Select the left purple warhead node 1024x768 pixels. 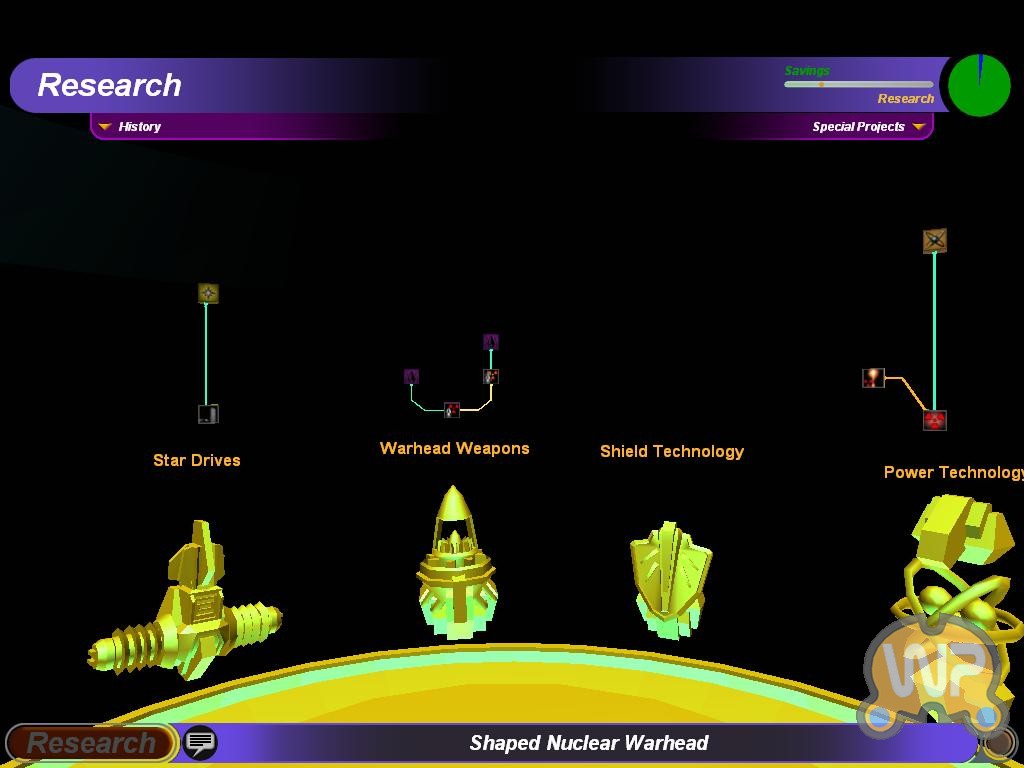pyautogui.click(x=411, y=376)
